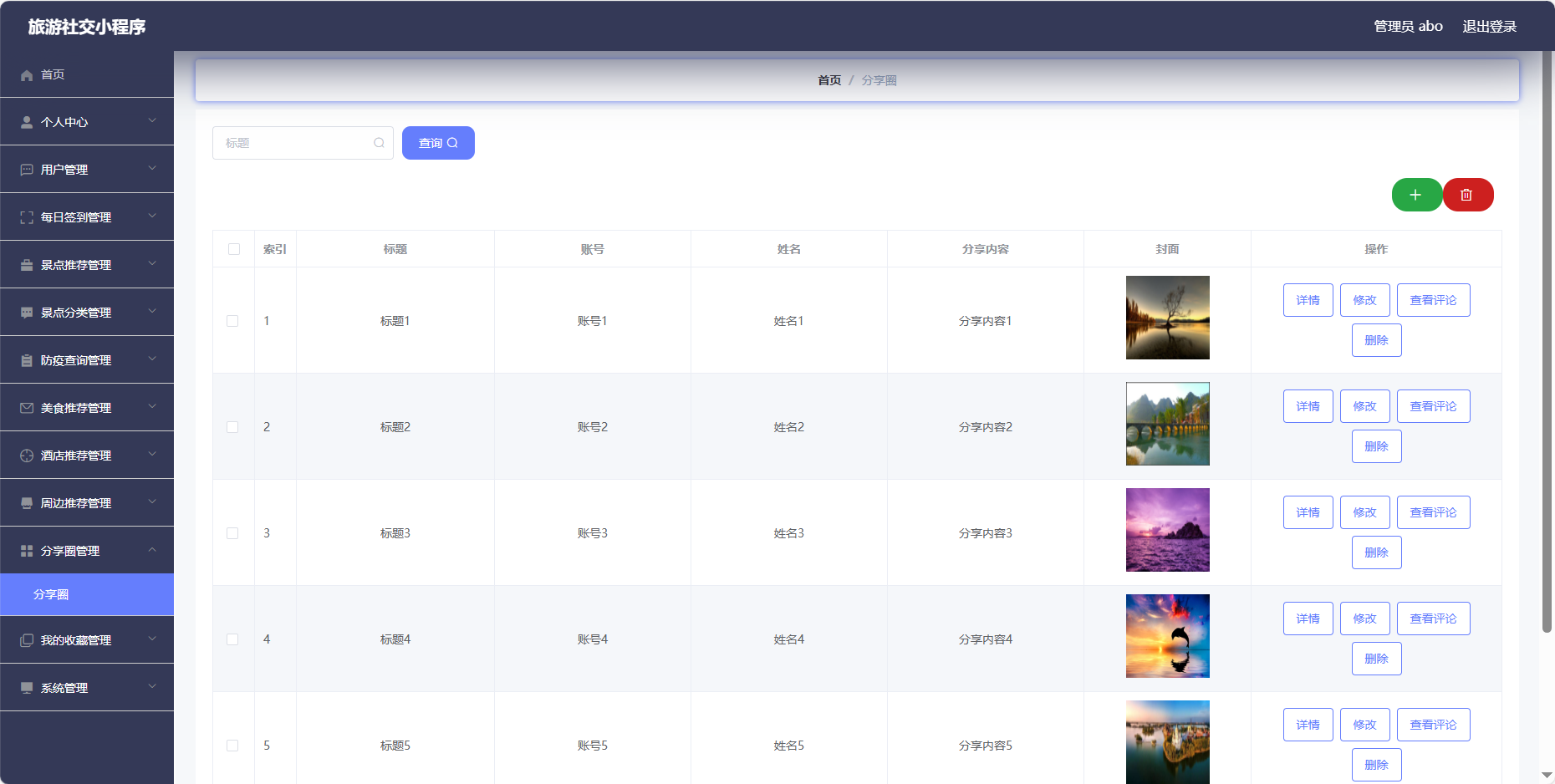The height and width of the screenshot is (784, 1555).
Task: Click the 姓名5 cell
Action: coord(789,746)
